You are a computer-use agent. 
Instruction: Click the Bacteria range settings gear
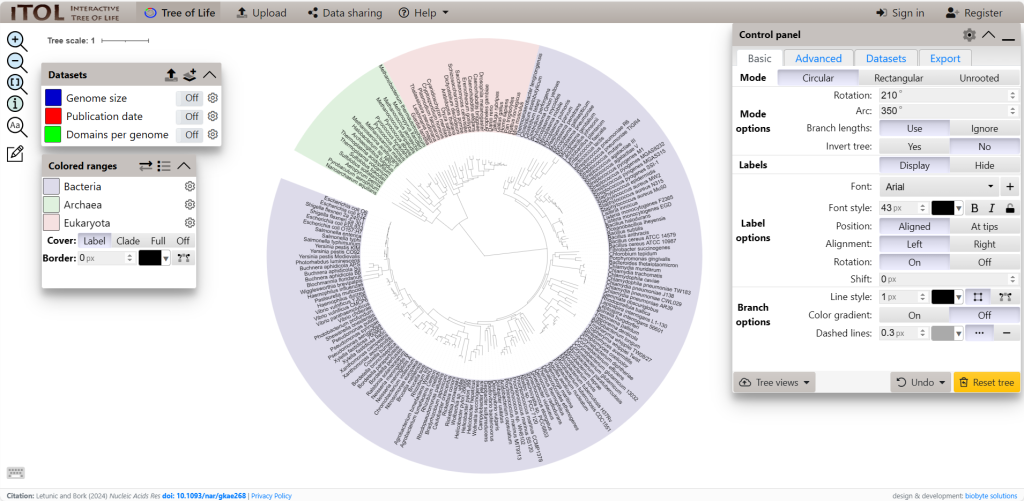(189, 187)
